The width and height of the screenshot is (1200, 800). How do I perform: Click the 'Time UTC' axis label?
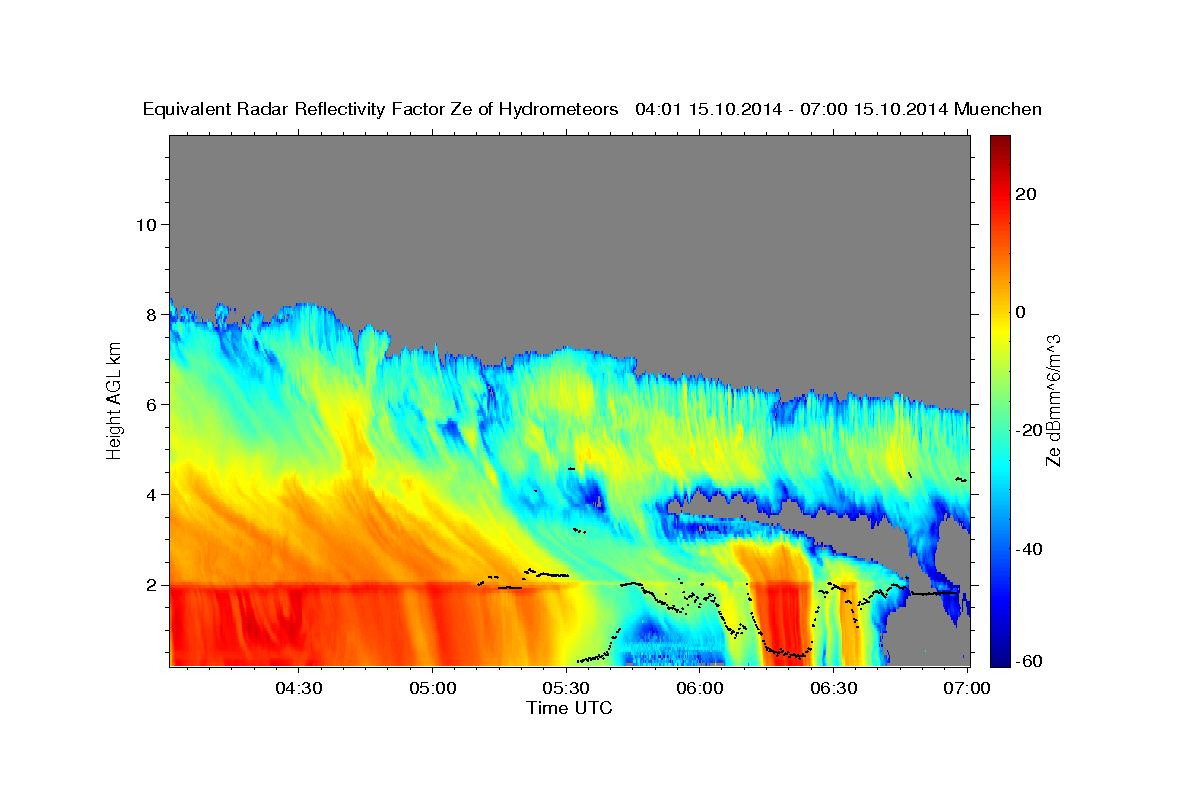click(x=569, y=708)
